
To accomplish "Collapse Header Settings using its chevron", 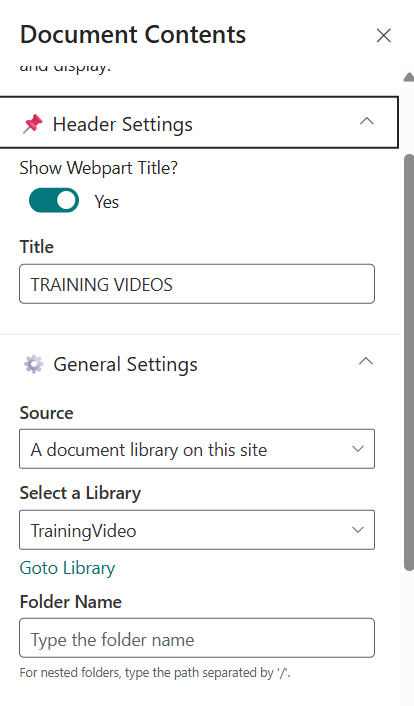I will click(367, 122).
